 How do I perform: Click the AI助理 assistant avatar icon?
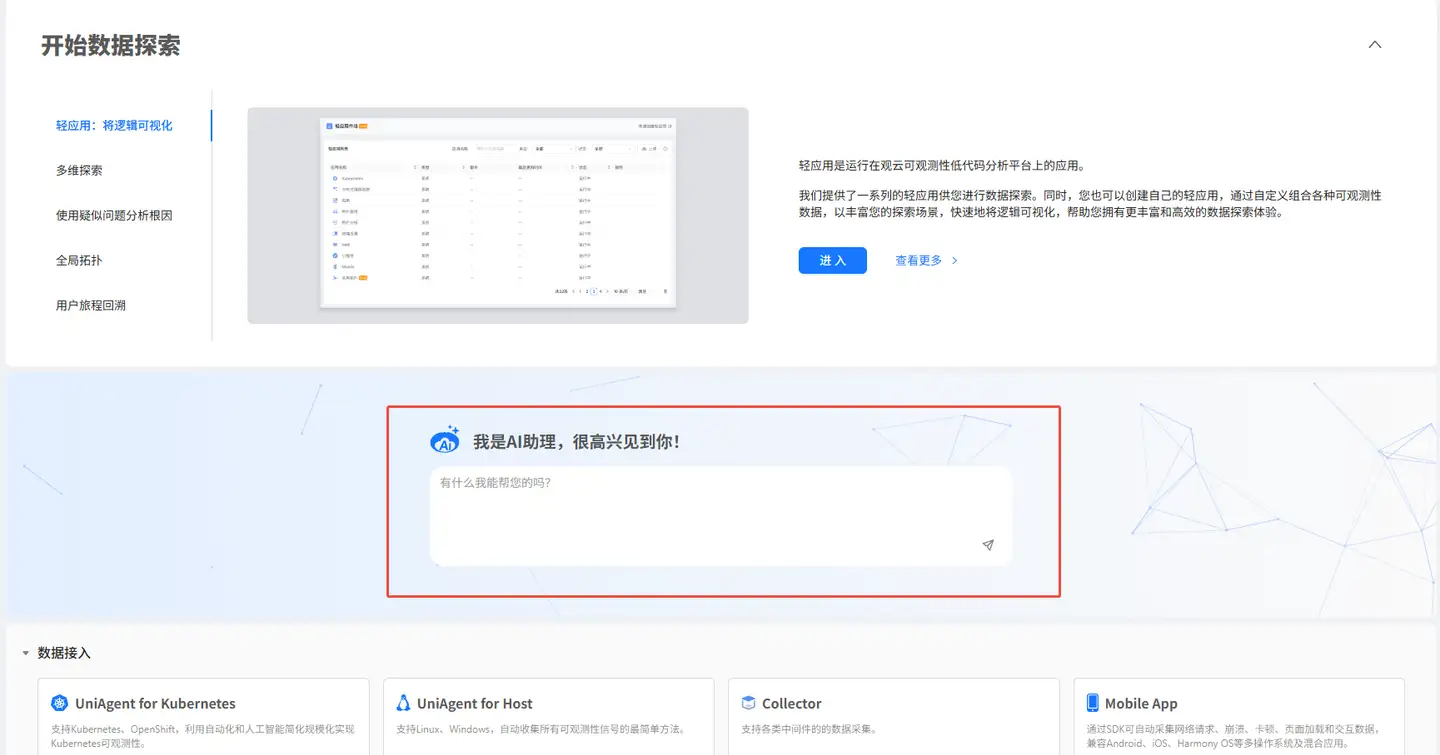444,439
